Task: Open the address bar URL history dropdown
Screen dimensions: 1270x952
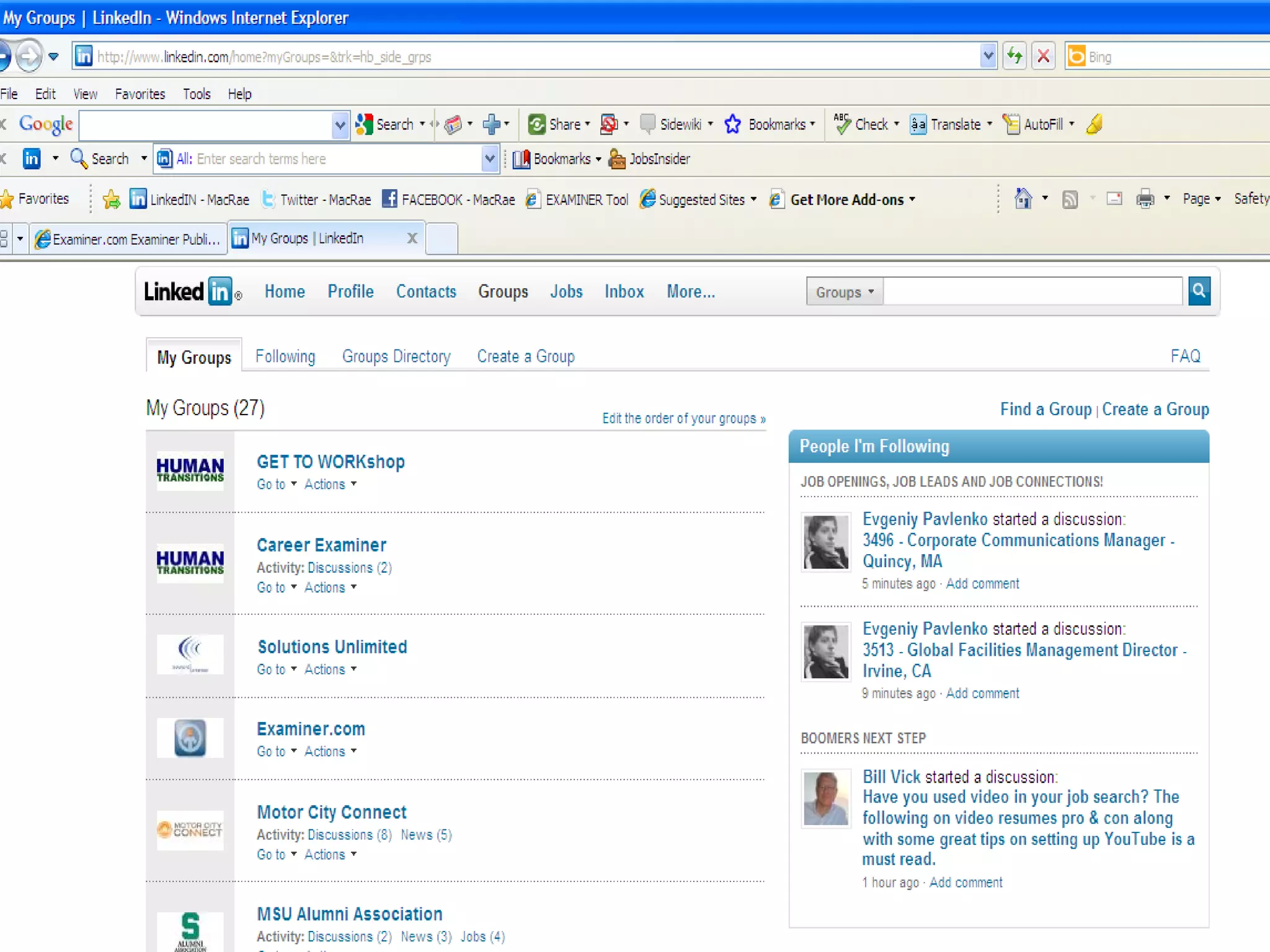Action: pyautogui.click(x=988, y=56)
